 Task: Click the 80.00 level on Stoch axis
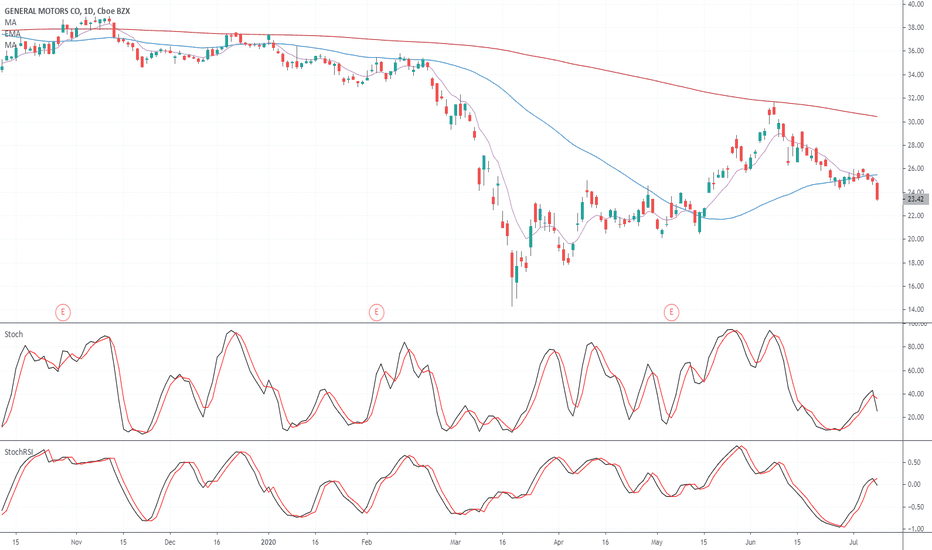tap(916, 347)
